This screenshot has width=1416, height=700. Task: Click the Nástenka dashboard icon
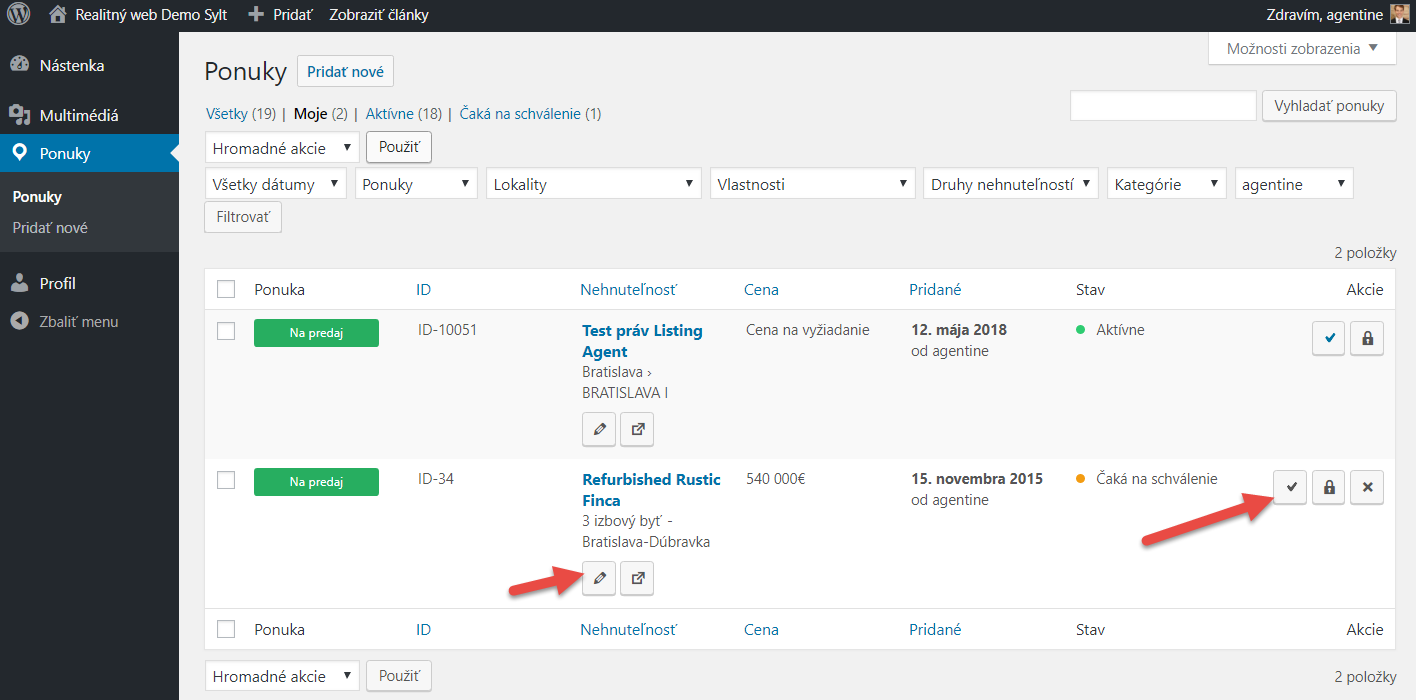20,65
